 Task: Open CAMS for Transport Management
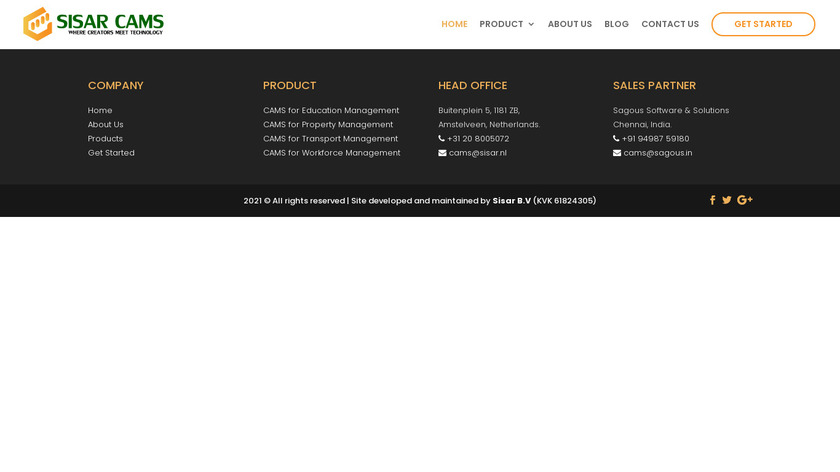331,139
